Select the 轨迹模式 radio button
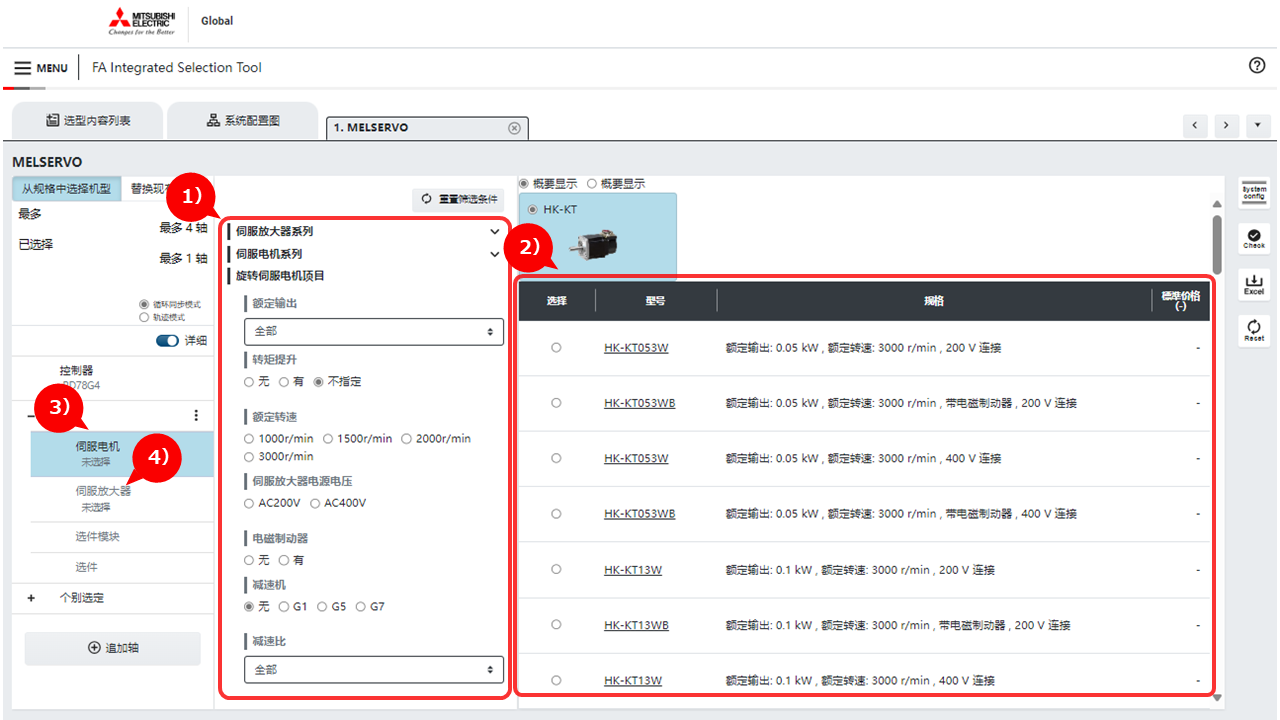Image resolution: width=1280 pixels, height=720 pixels. 144,317
